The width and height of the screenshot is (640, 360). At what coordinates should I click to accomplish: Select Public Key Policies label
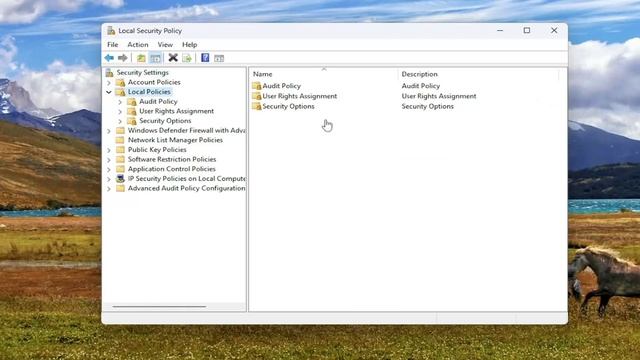click(x=157, y=150)
